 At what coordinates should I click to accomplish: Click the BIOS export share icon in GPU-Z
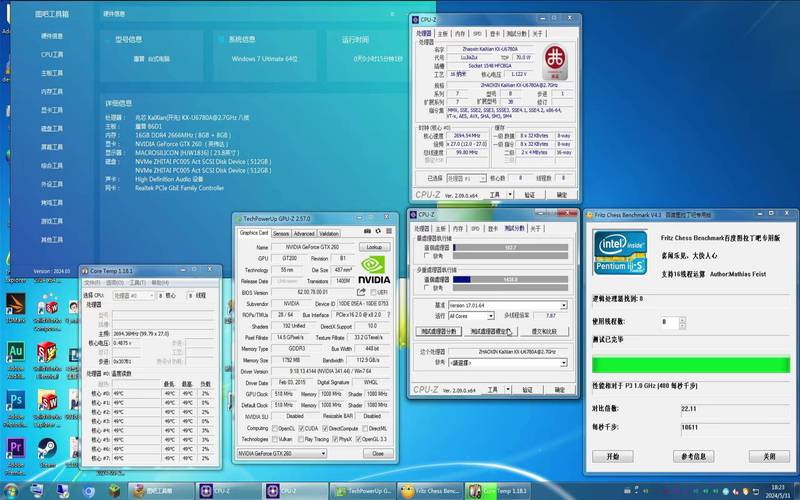click(361, 292)
